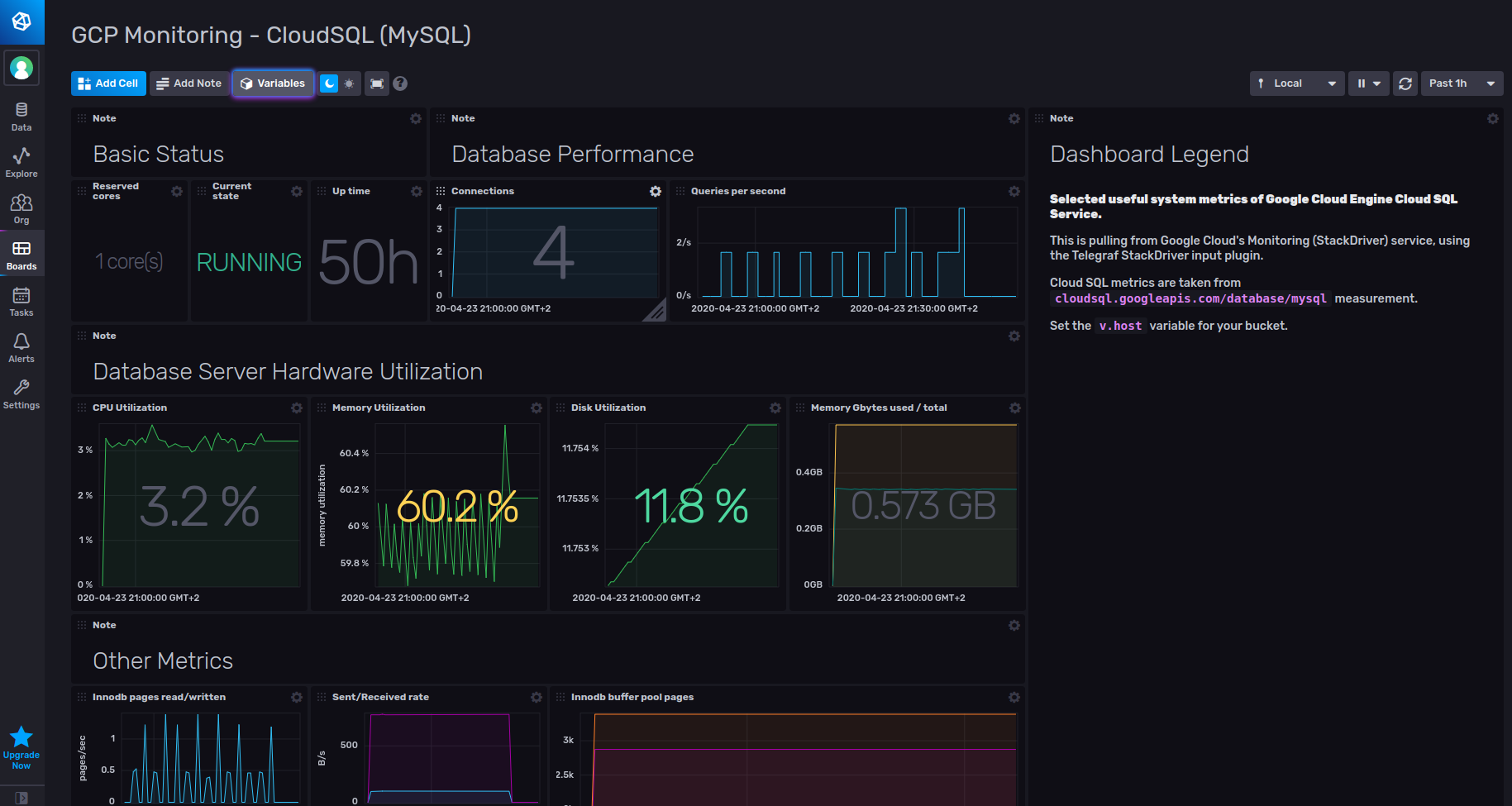
Task: Click the Disk Utilization 11.8 % value
Action: point(691,506)
